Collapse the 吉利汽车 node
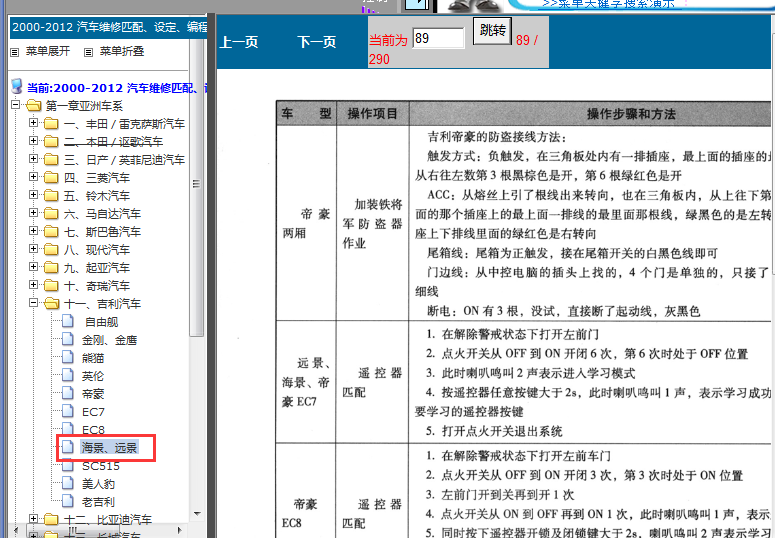Screen dimensions: 775x538 (33, 303)
